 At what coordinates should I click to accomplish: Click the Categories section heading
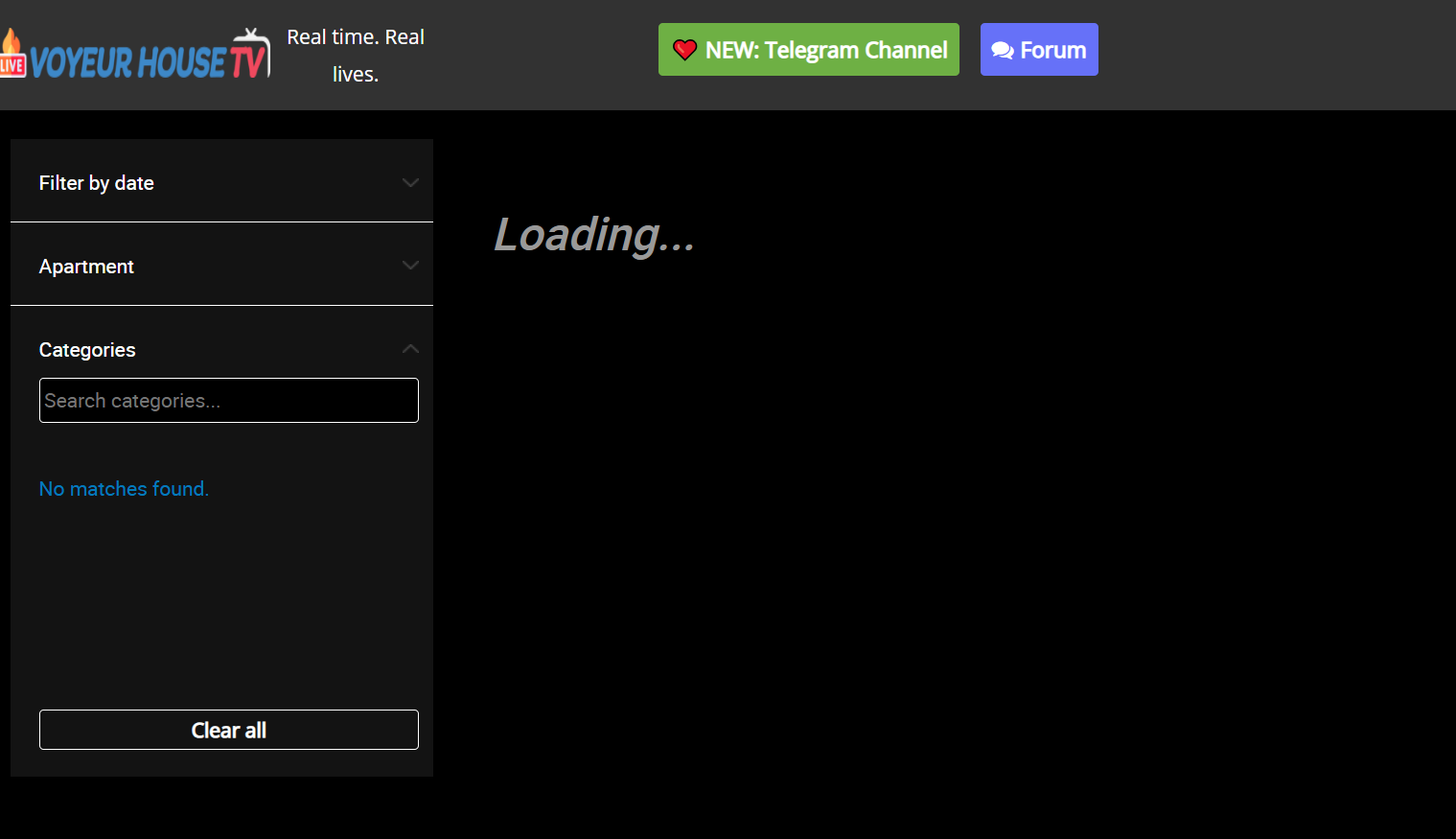tap(87, 350)
